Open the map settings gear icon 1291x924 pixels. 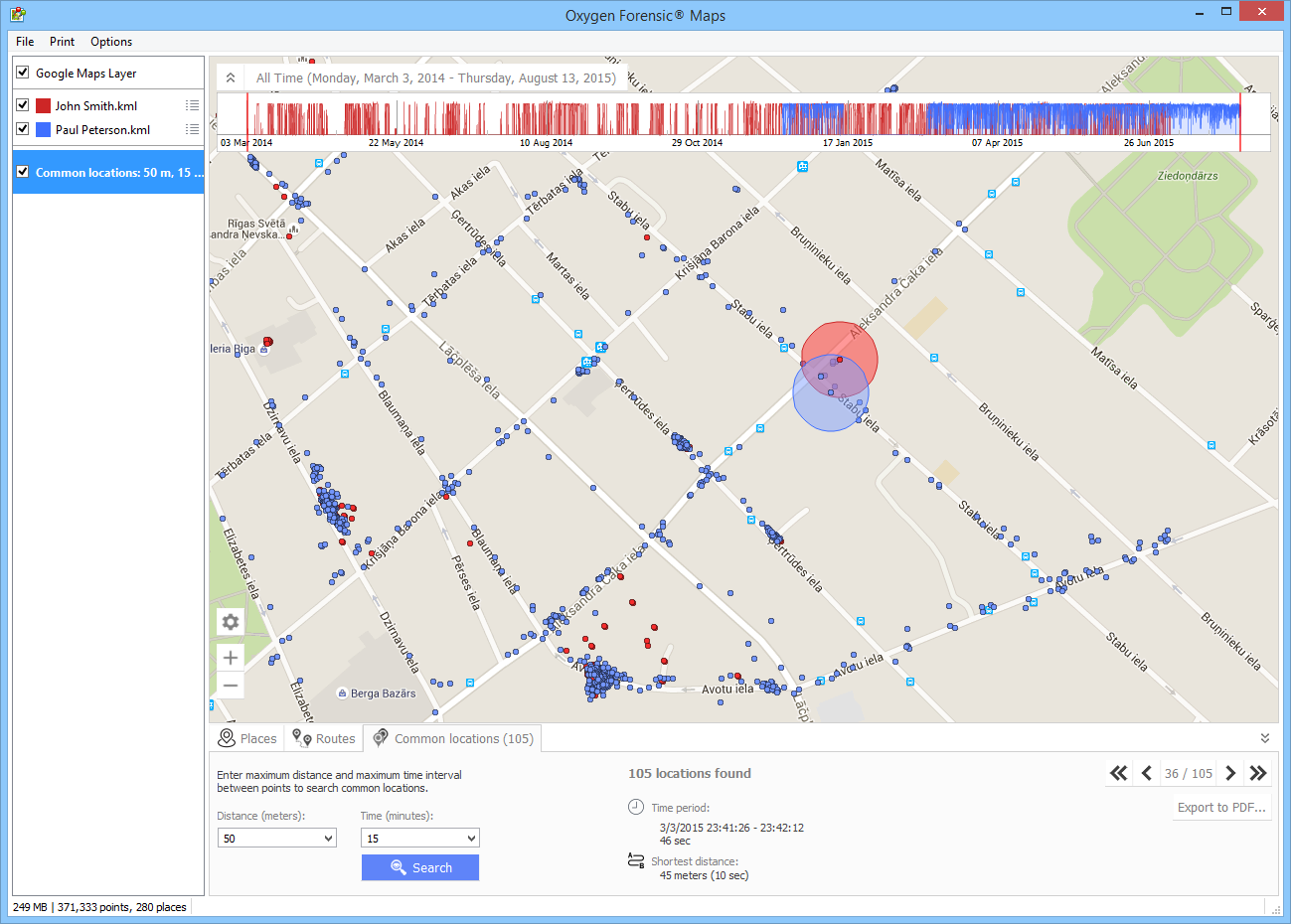click(x=231, y=622)
